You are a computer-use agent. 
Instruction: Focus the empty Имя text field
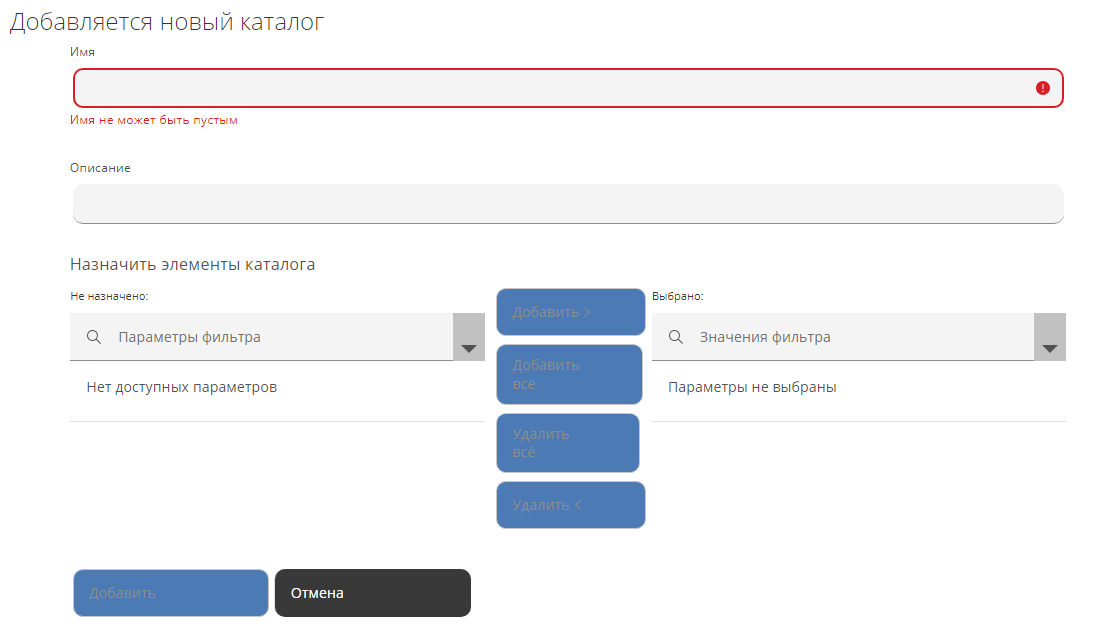(550, 88)
